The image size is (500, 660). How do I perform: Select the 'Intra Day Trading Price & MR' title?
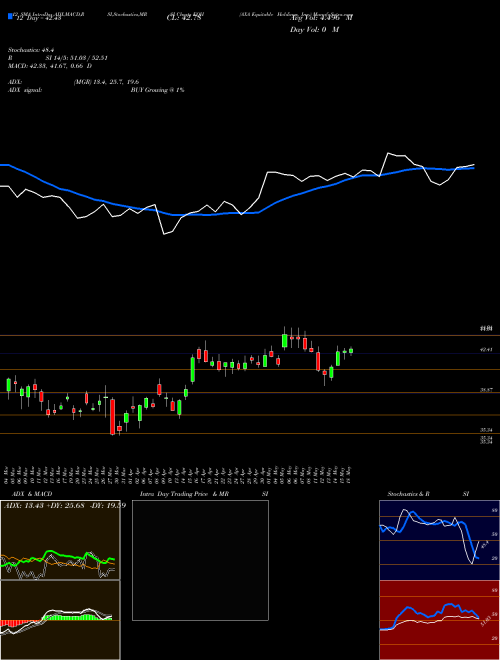point(184,494)
